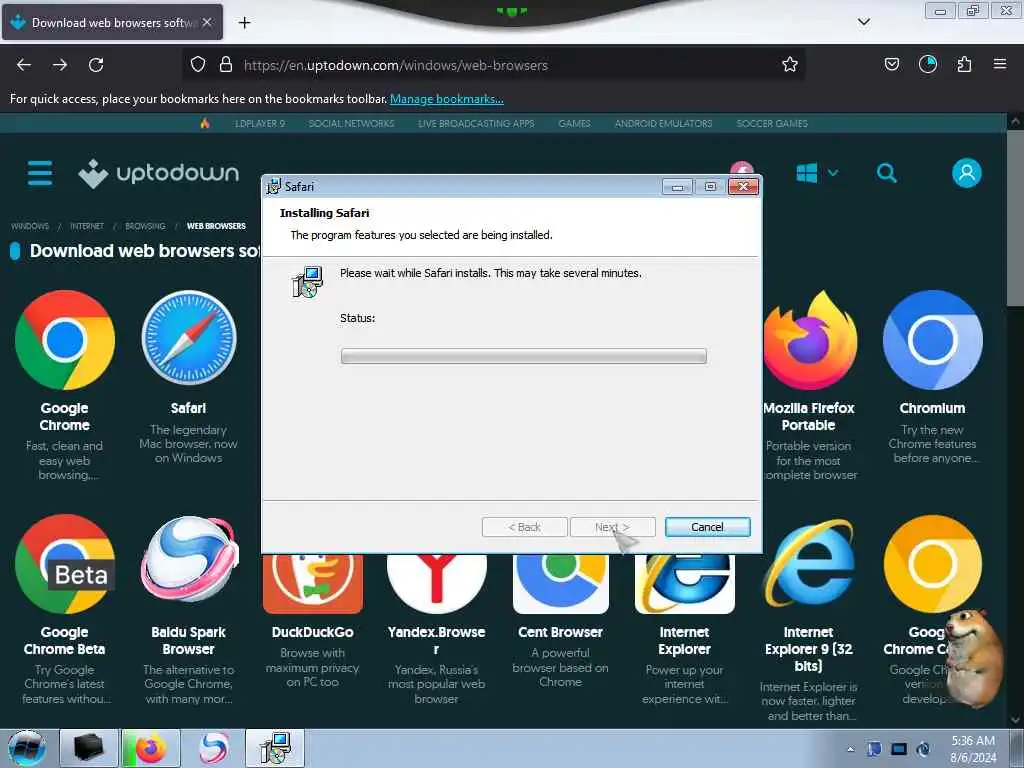
Task: Open the Internet Explorer app icon
Action: [x=684, y=584]
